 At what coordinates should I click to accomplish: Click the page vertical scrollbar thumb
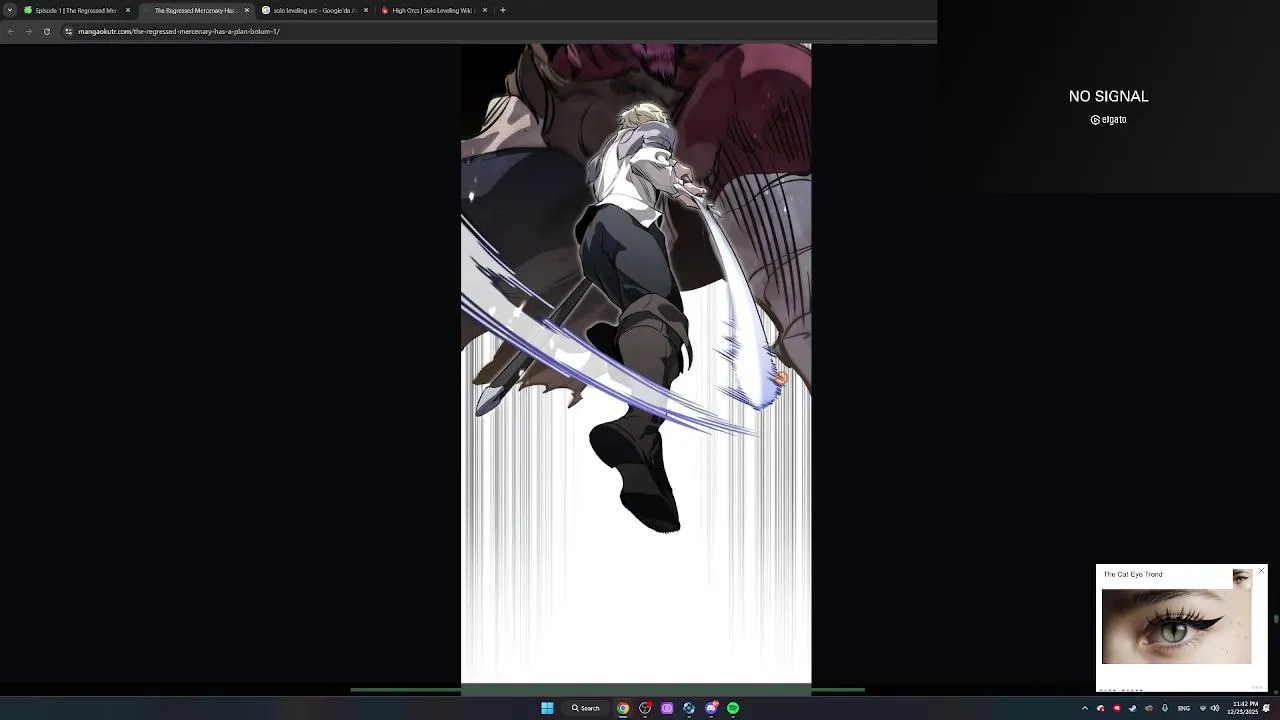click(x=1275, y=619)
